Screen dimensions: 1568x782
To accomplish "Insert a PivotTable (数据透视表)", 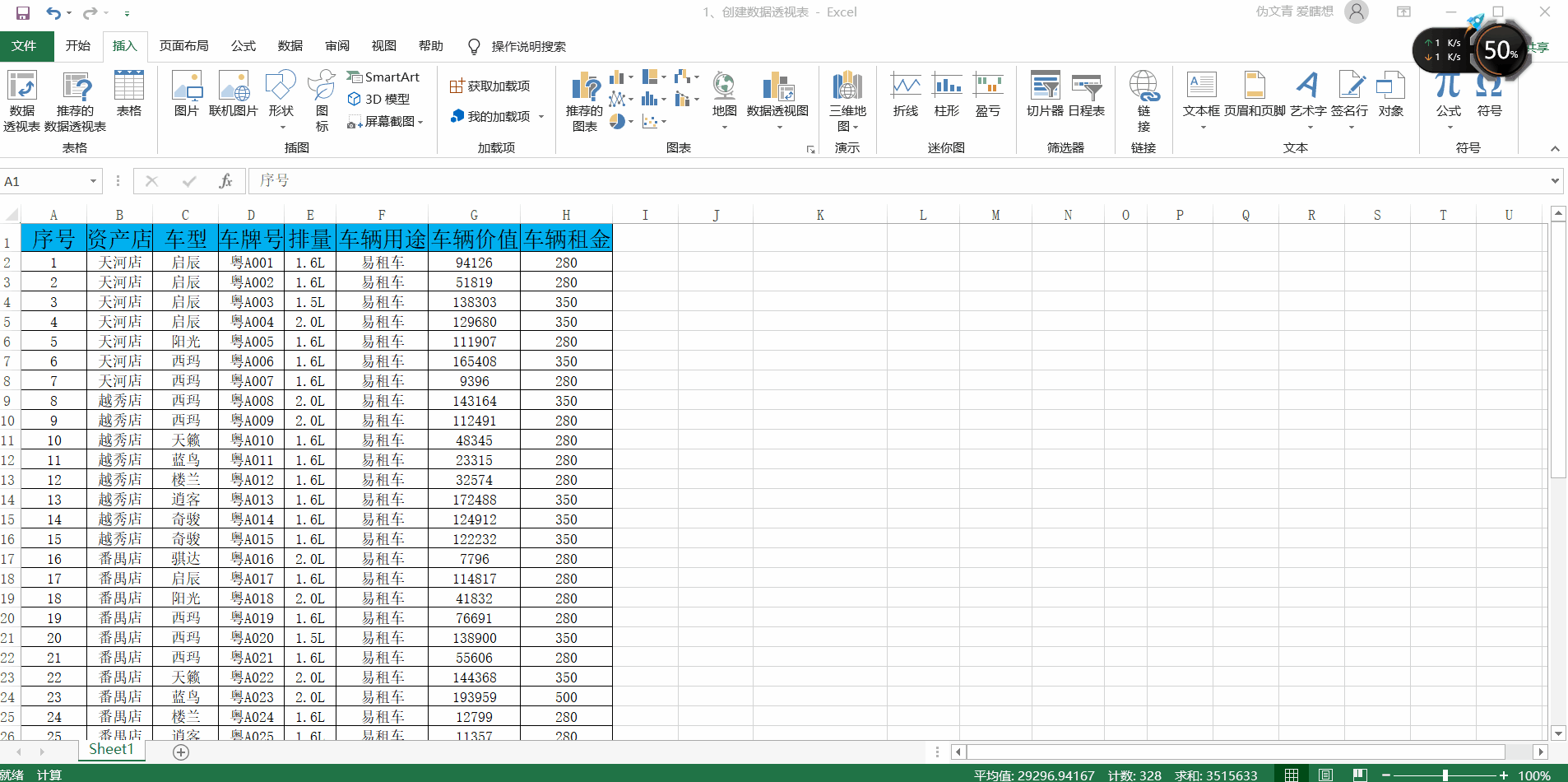I will tap(21, 102).
